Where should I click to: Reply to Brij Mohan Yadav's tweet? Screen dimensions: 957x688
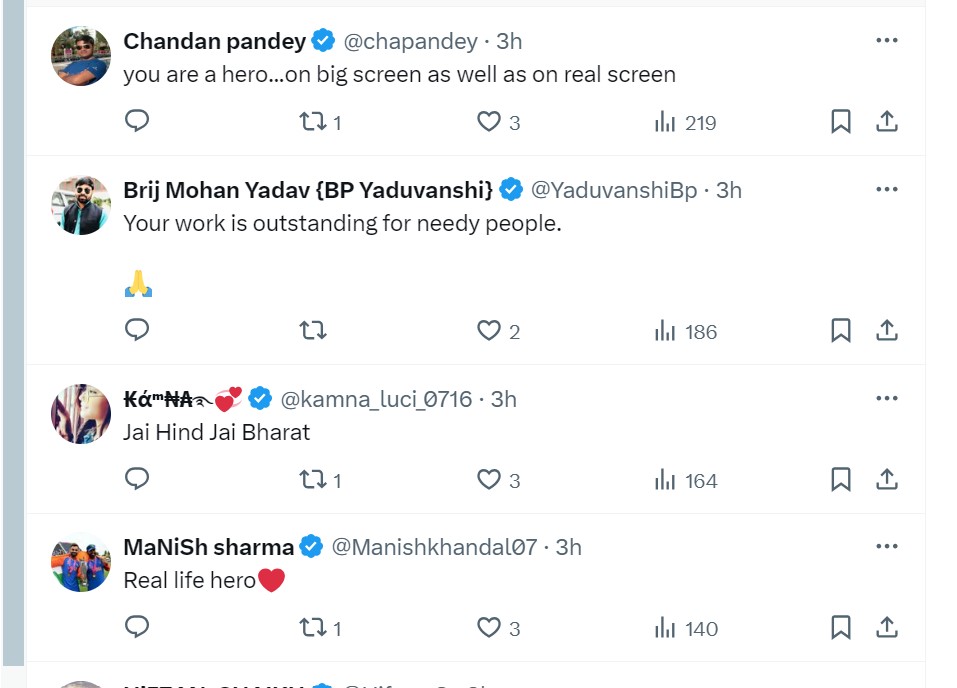pyautogui.click(x=137, y=331)
